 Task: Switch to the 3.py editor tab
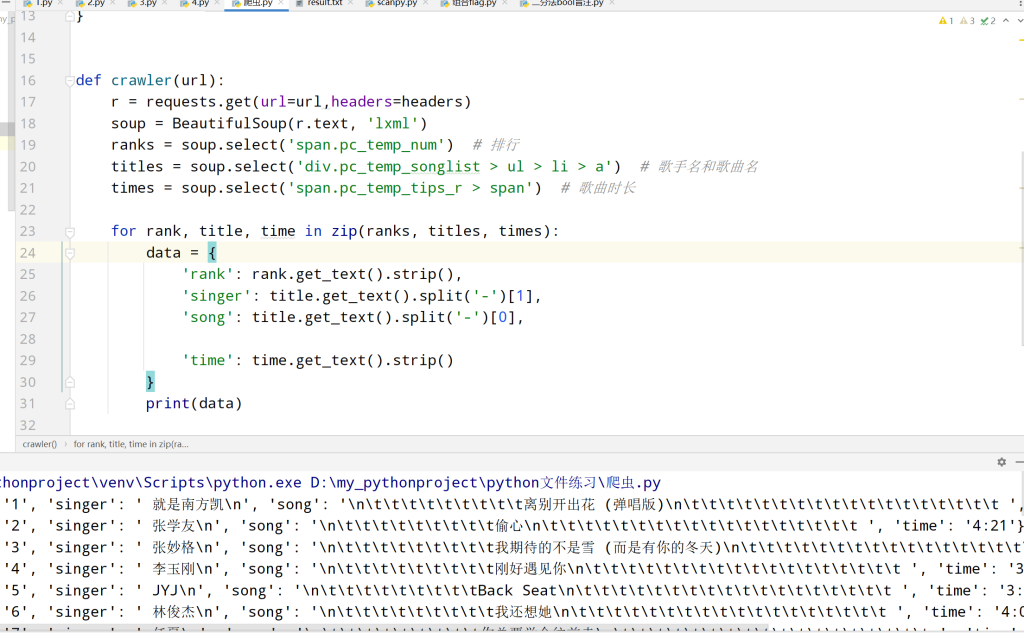(147, 4)
